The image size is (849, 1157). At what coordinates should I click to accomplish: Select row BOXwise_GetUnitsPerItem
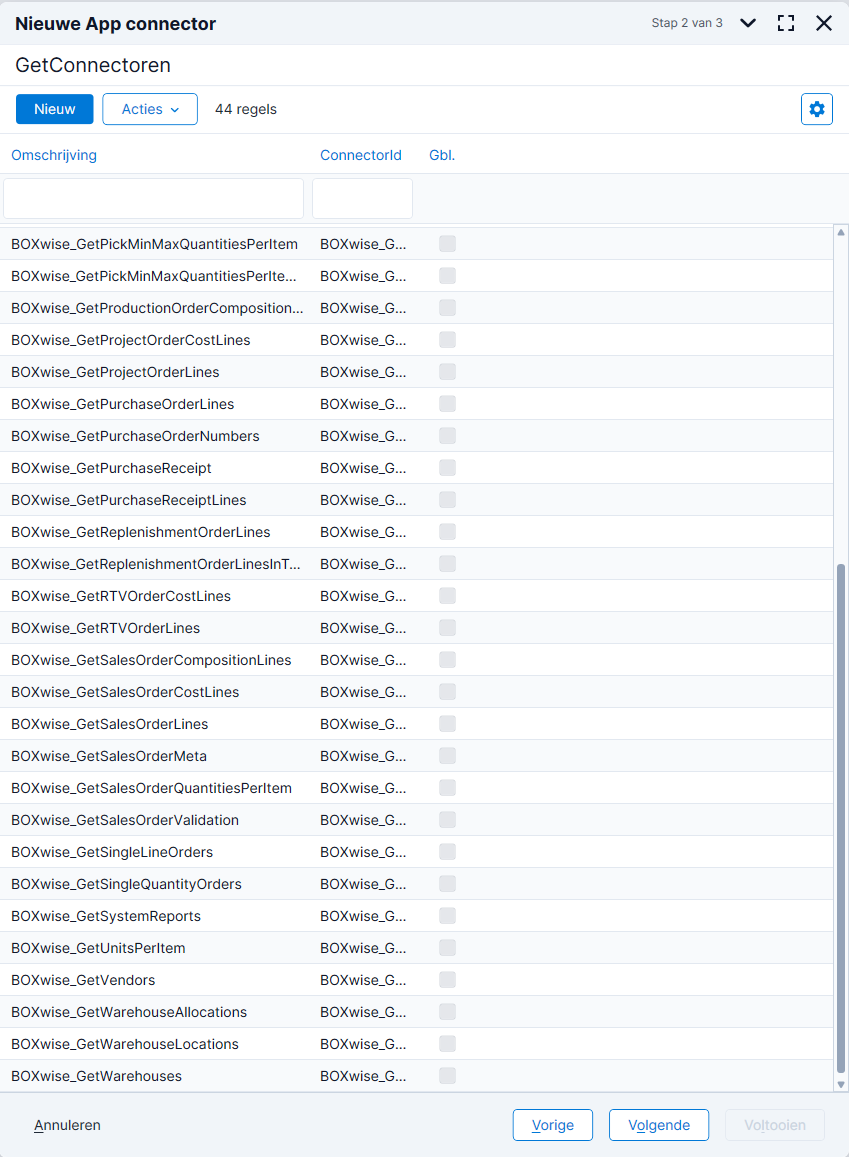(416, 948)
